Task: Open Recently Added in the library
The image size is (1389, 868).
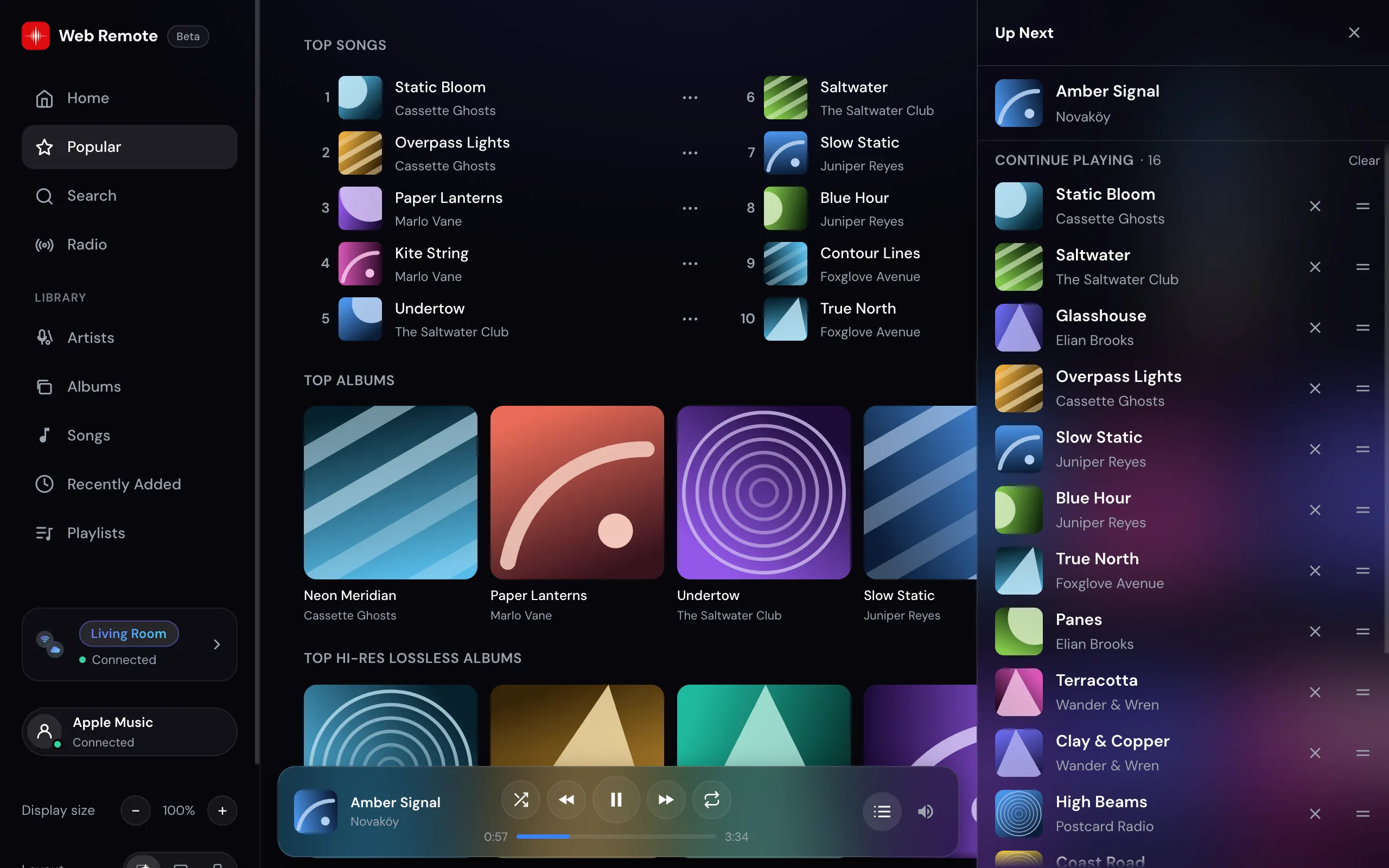Action: coord(129,484)
